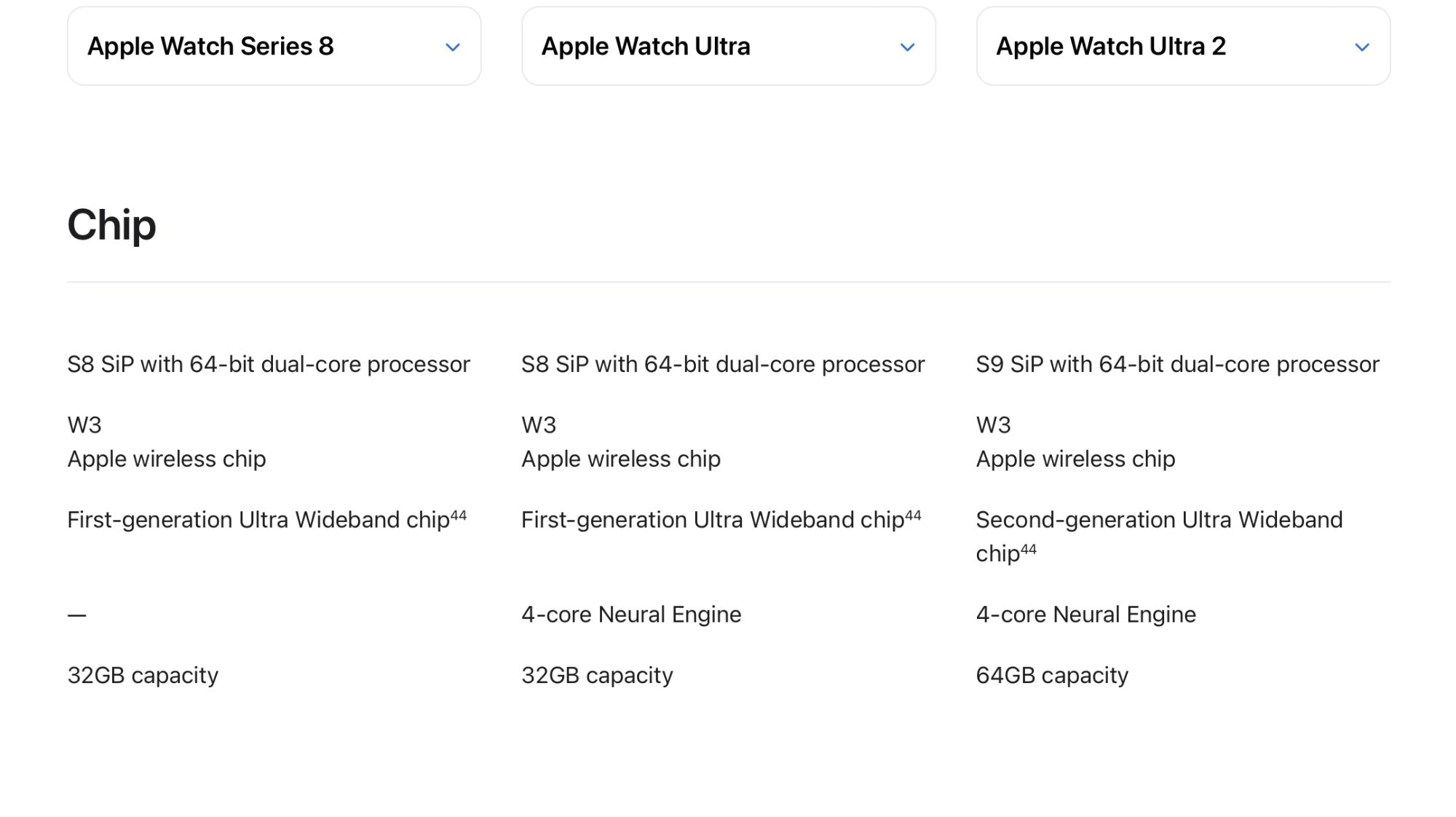Click 4-core Neural Engine in the Ultra column
Screen dimensions: 1456x817
[631, 615]
